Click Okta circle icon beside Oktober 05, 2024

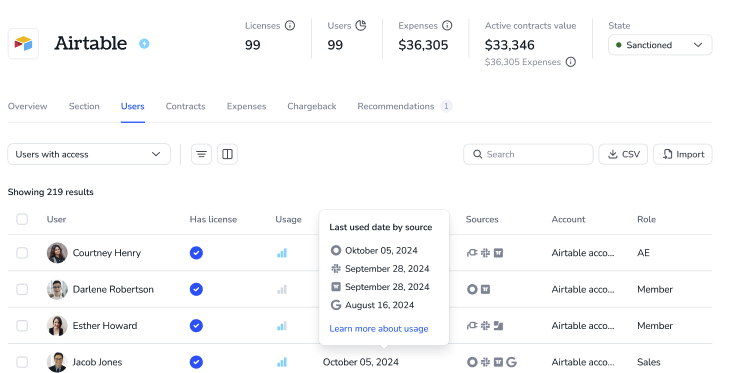(336, 251)
